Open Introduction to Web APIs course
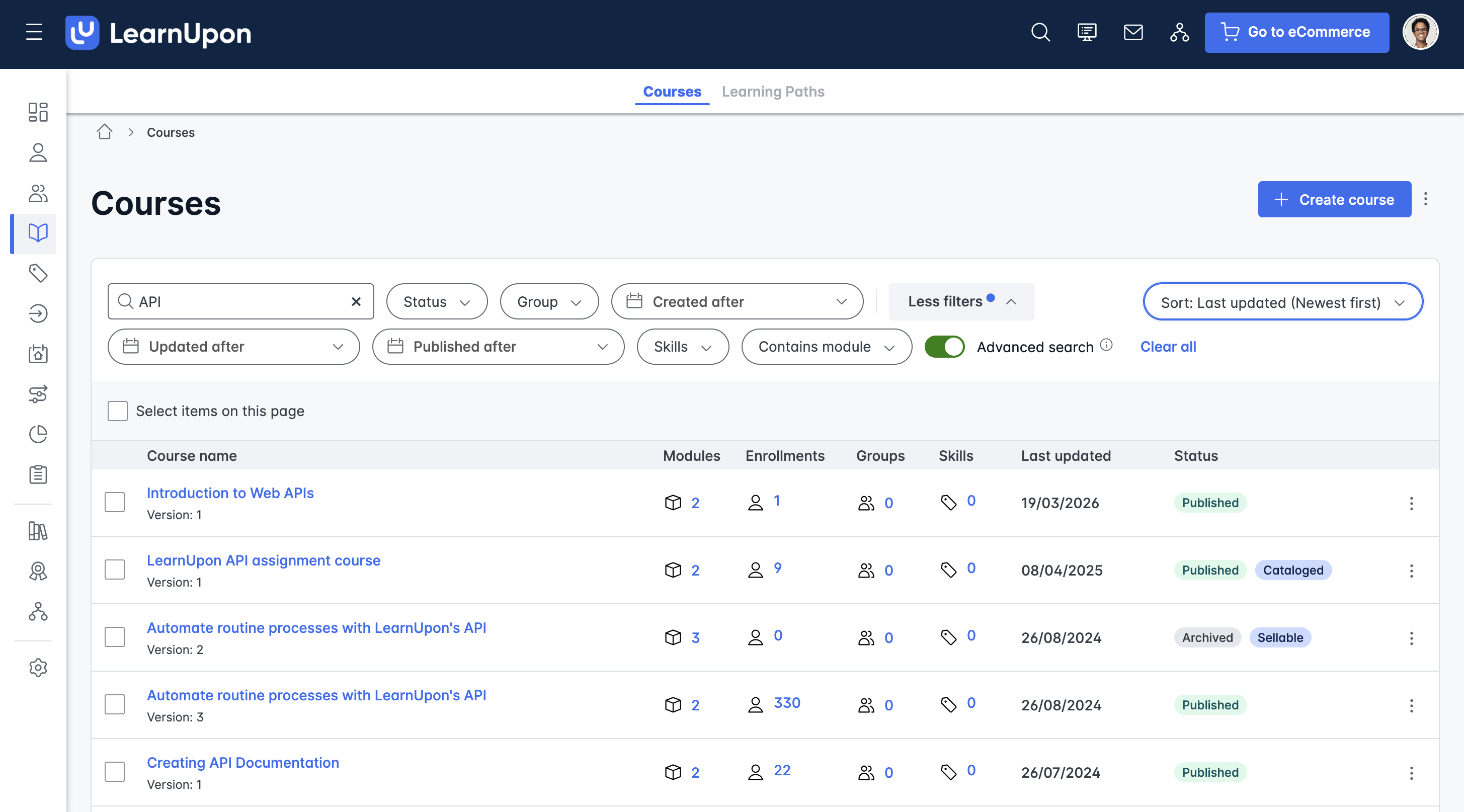1464x812 pixels. [230, 493]
